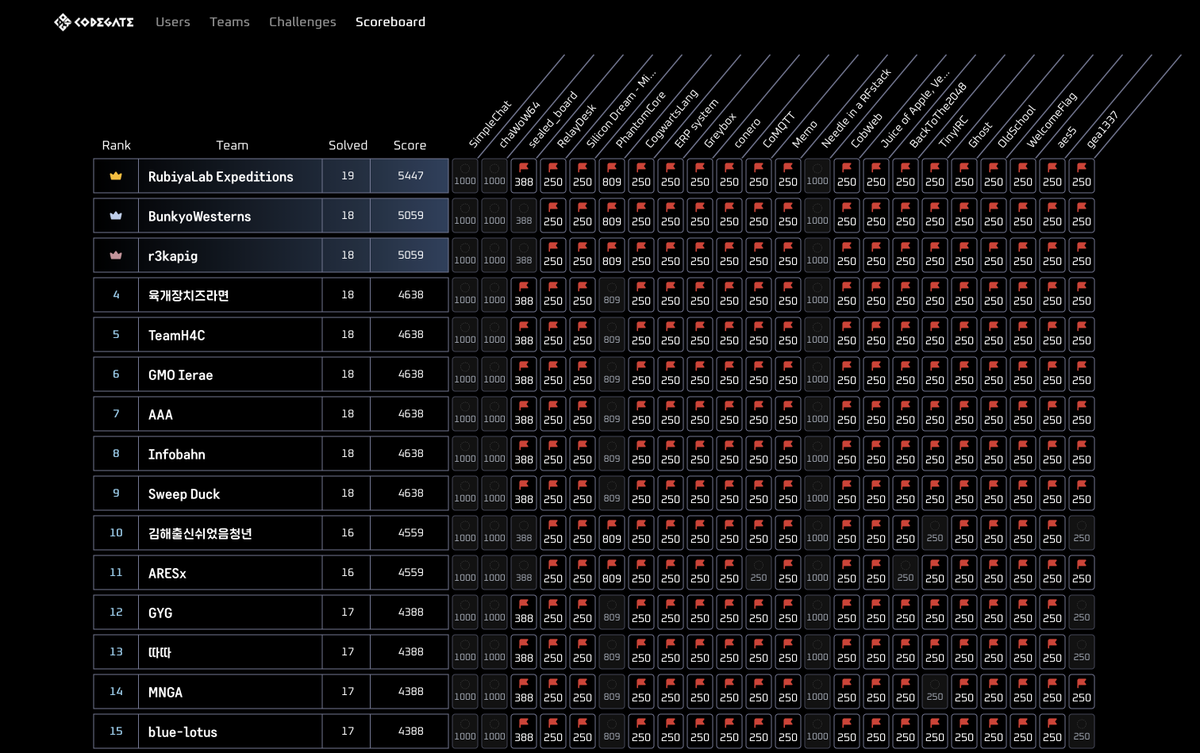This screenshot has height=753, width=1200.
Task: Click r3kapig's WelcomeFlag flag cell
Action: click(1023, 255)
